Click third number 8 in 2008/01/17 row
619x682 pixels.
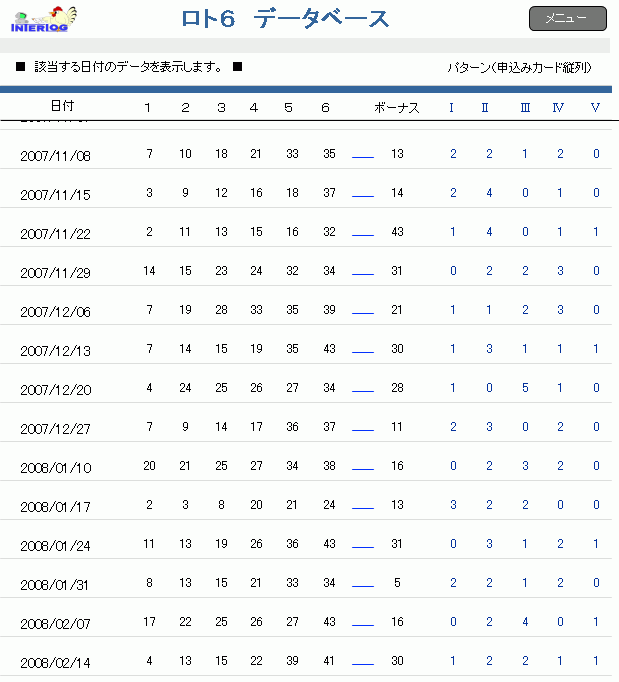[x=221, y=505]
